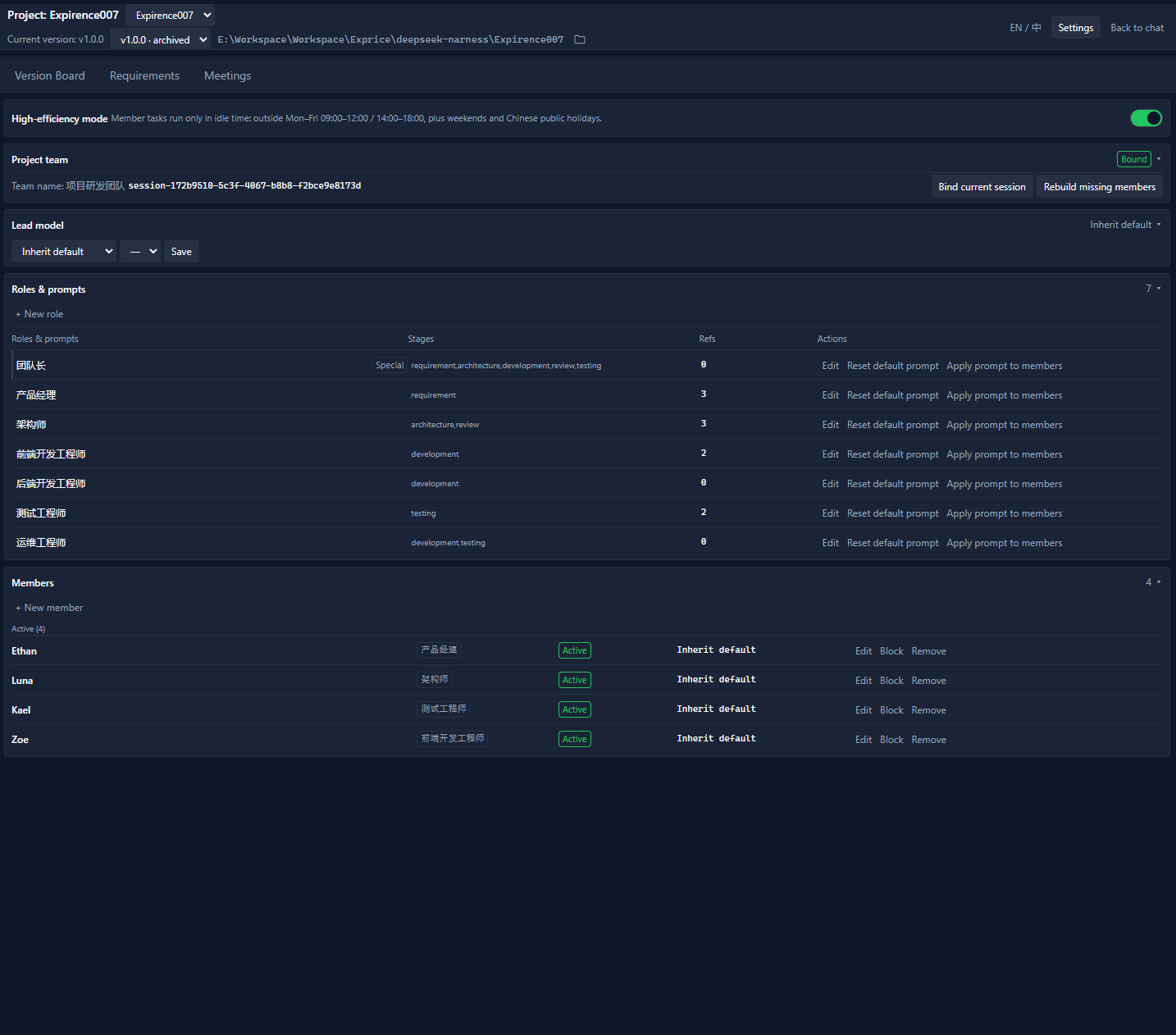Screen dimensions: 1176x1035
Task: Click Bind current session button
Action: (x=982, y=187)
